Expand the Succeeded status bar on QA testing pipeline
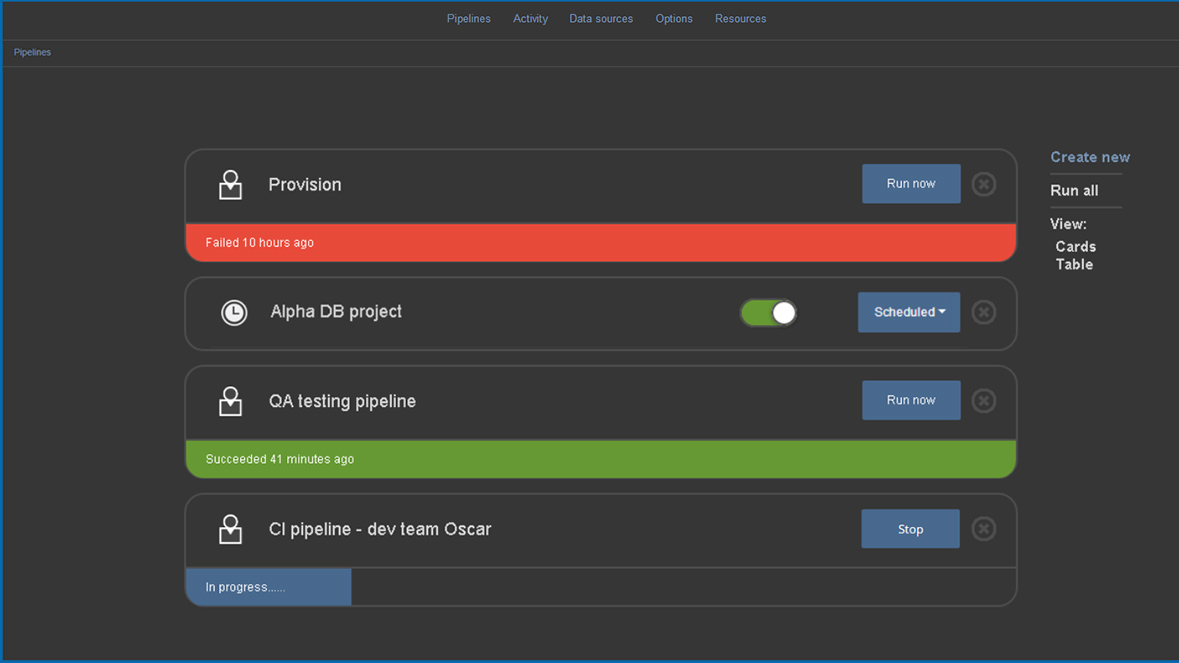The height and width of the screenshot is (663, 1179). coord(600,458)
